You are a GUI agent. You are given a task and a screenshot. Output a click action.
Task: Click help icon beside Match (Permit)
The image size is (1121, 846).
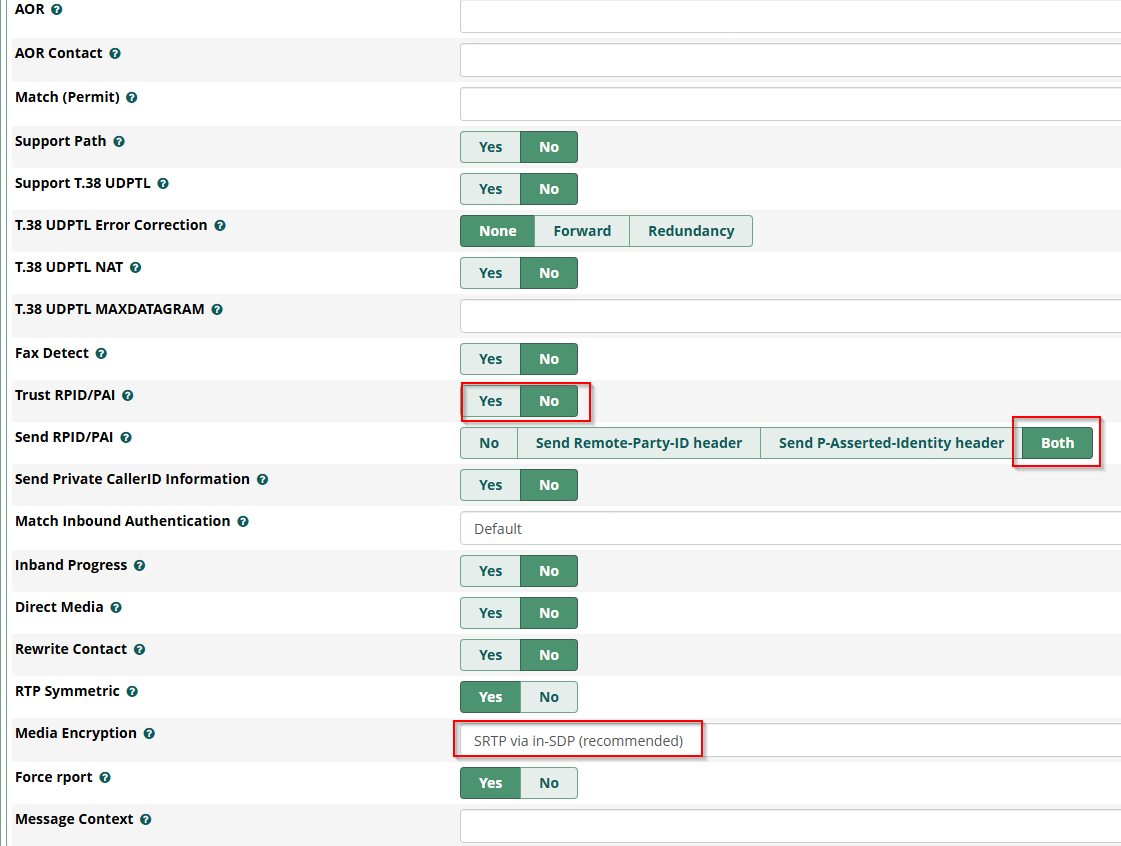pos(132,98)
